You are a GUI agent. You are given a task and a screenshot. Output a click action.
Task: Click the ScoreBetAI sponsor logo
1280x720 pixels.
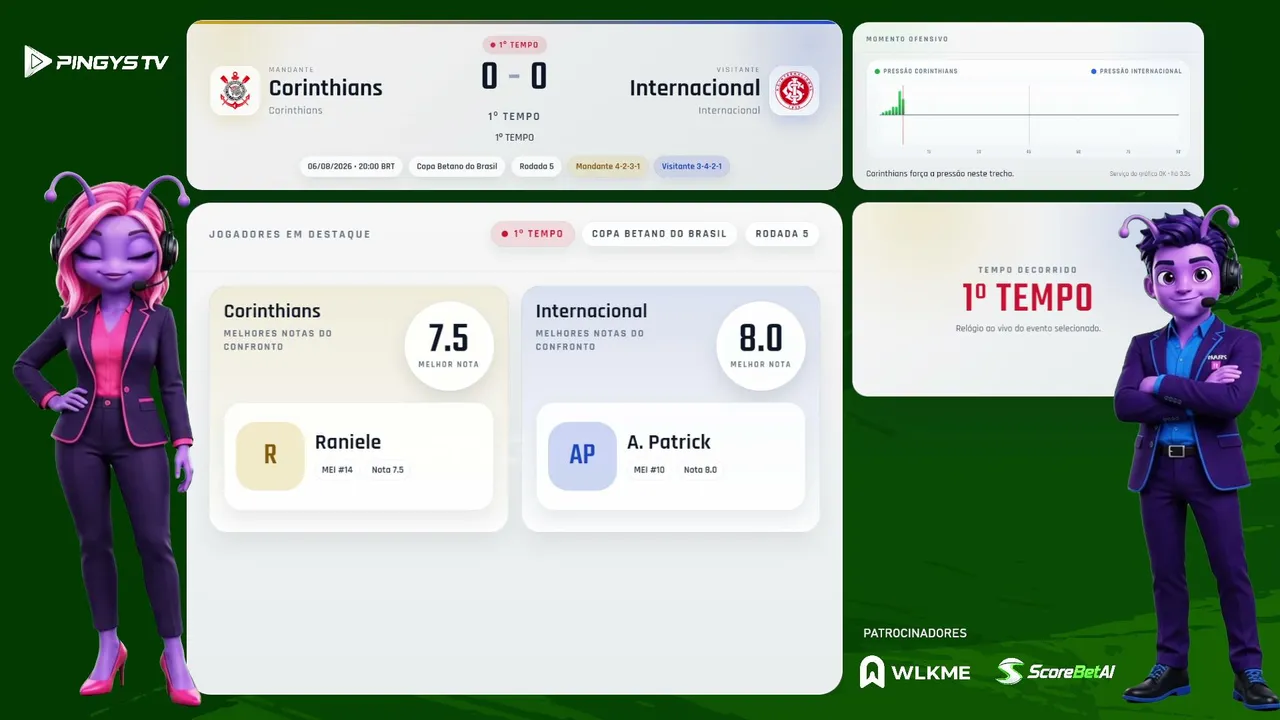tap(1055, 672)
